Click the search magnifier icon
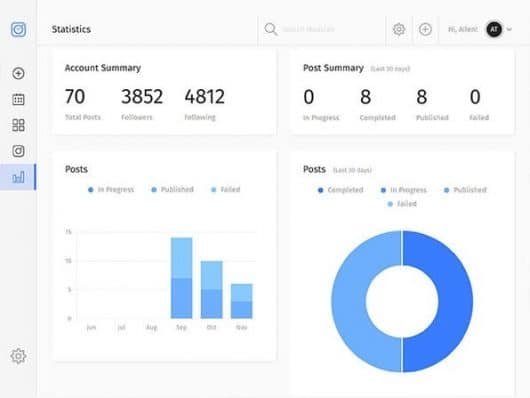 [x=270, y=29]
